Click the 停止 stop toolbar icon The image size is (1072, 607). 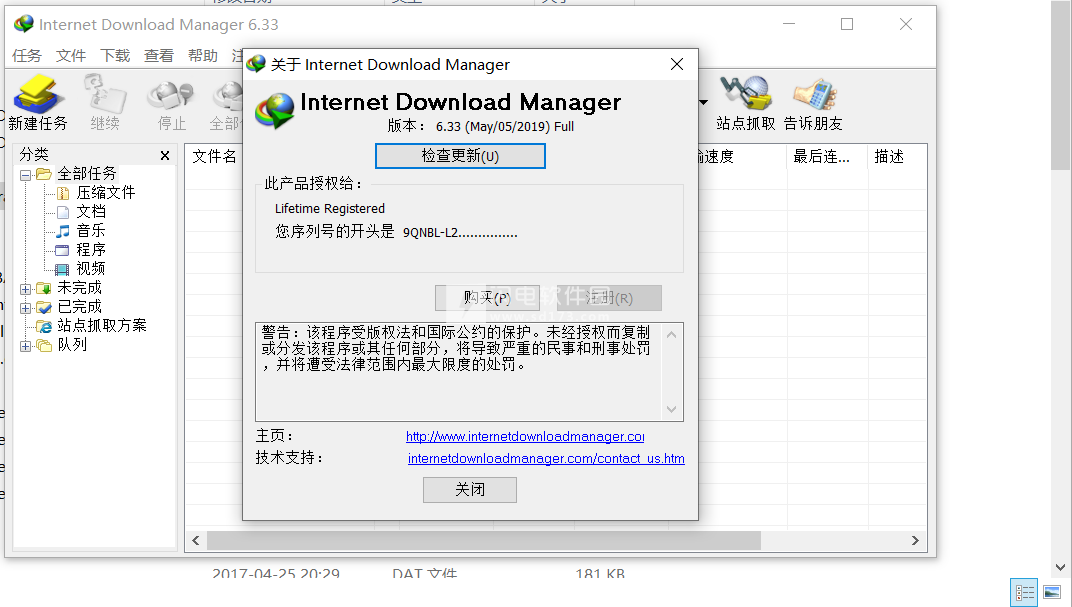click(172, 103)
